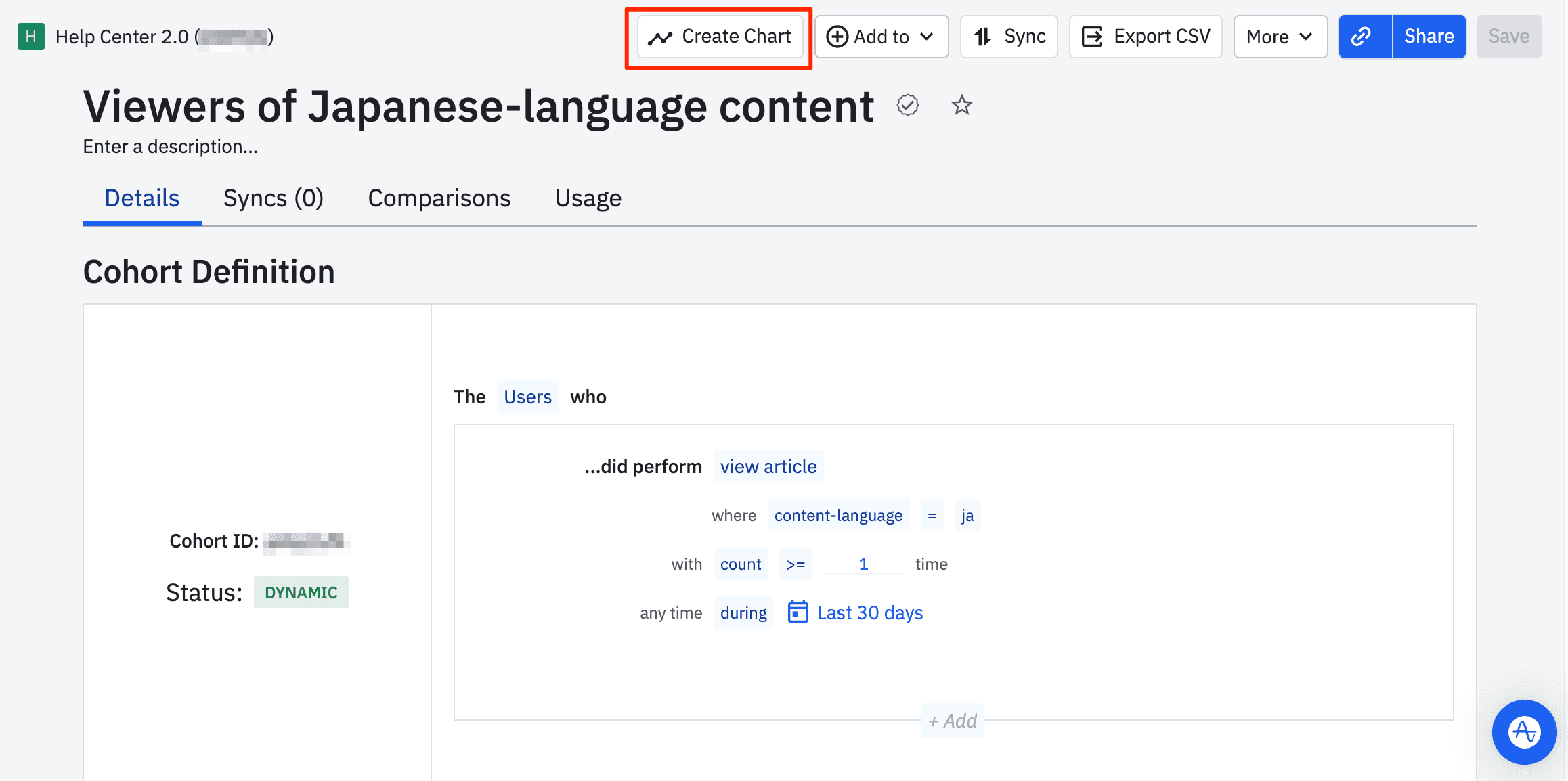The image size is (1568, 781).
Task: Click the green H project icon
Action: [x=31, y=37]
